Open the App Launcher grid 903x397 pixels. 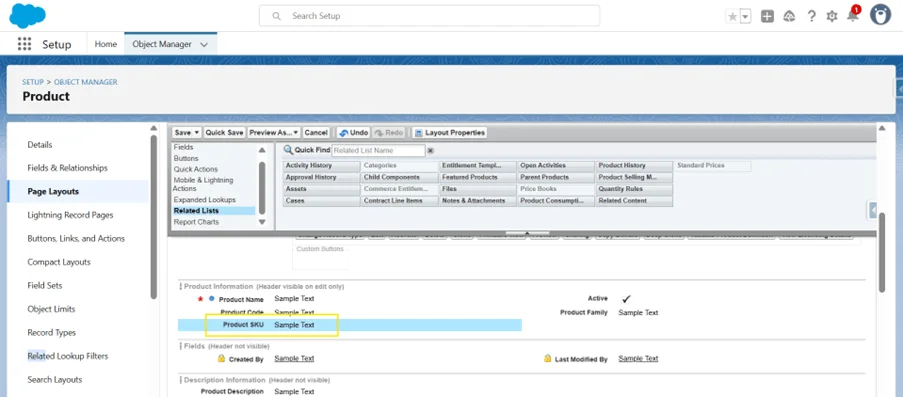24,44
